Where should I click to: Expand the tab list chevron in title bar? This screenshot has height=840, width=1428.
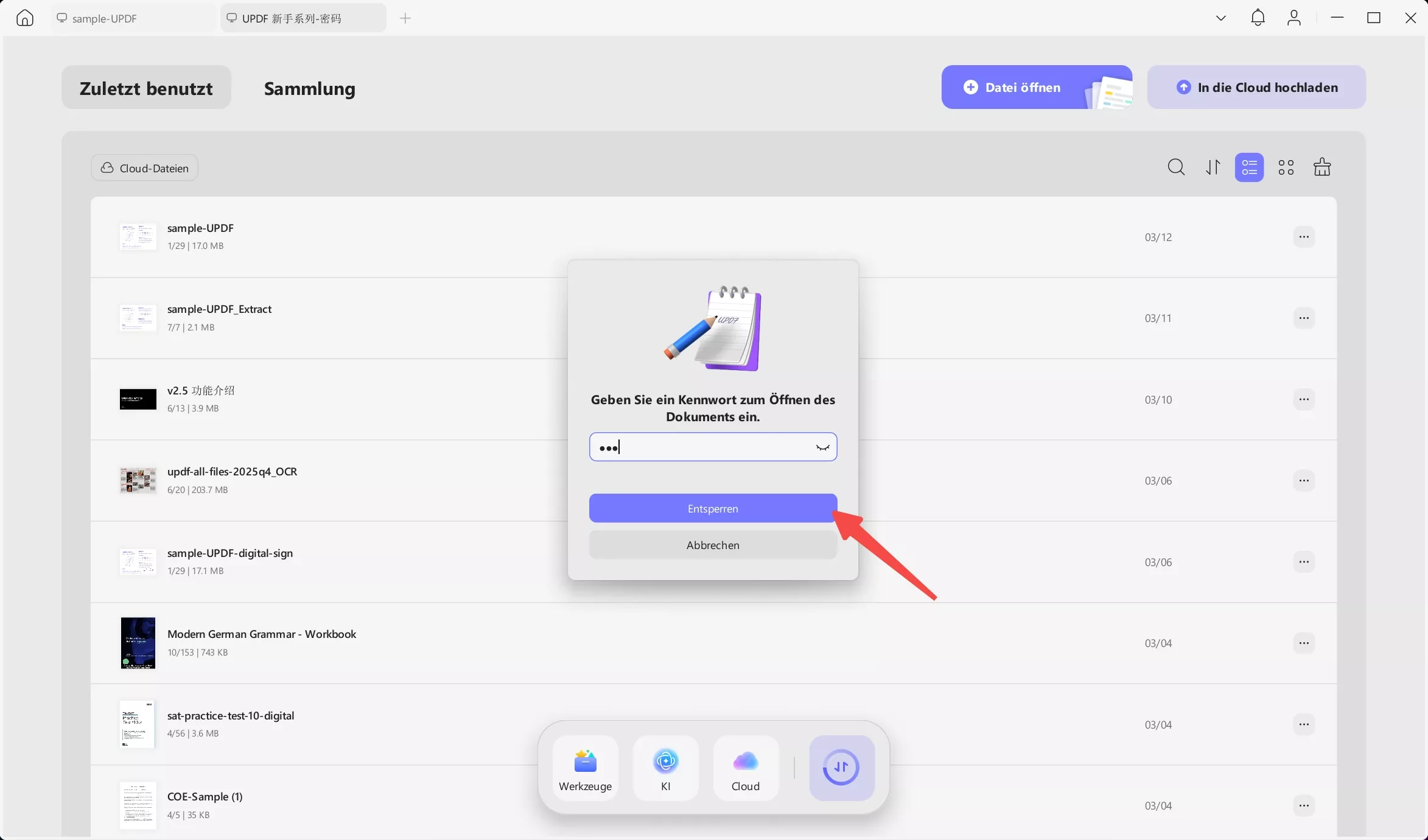click(x=1220, y=18)
